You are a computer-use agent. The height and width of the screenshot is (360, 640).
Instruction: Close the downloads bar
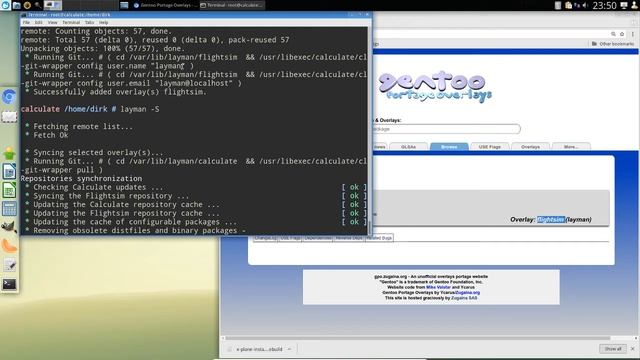click(633, 349)
